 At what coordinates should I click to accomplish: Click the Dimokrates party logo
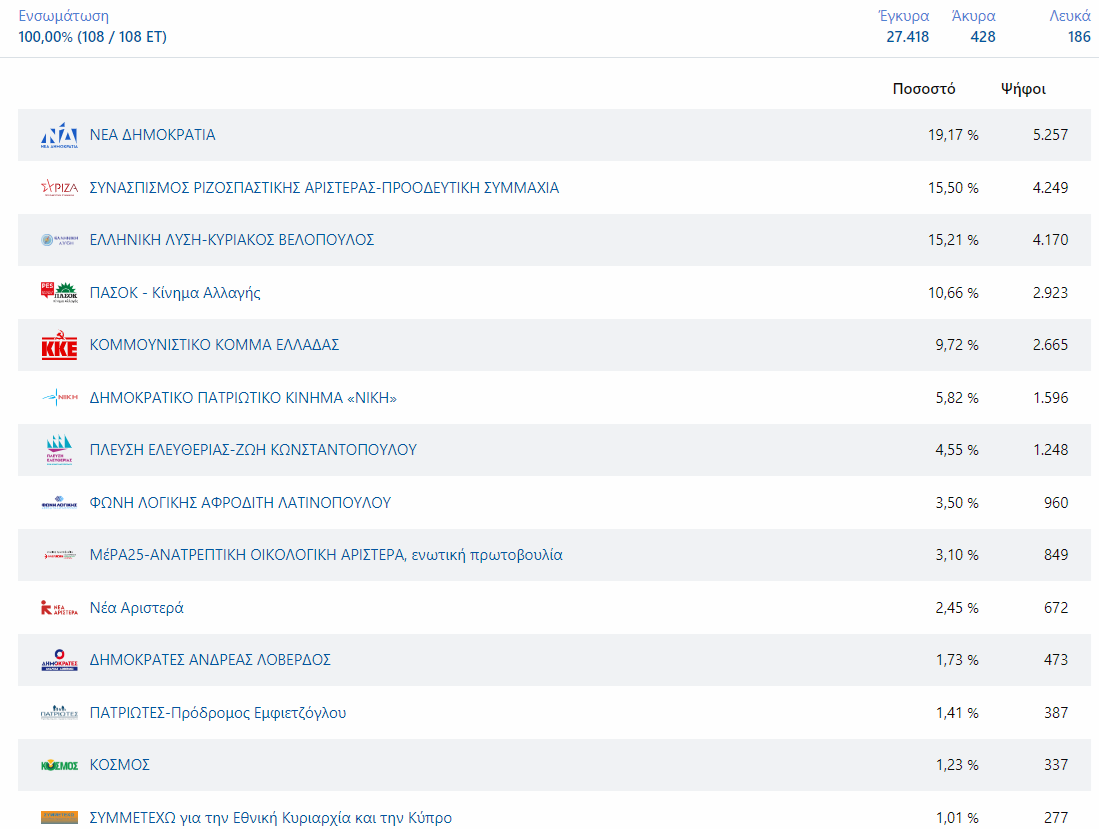(59, 660)
